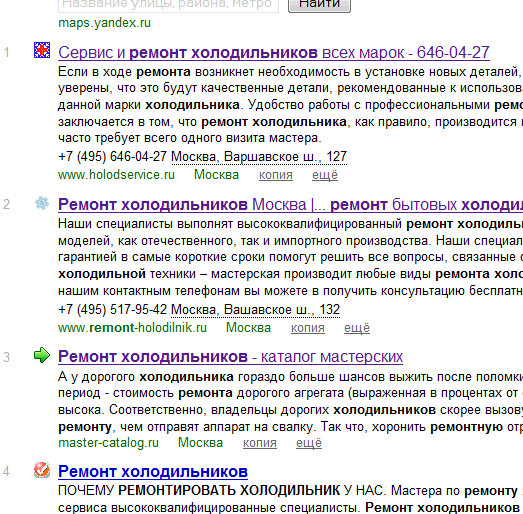Click the green arrow favicon of master-catalog result
This screenshot has height=514, width=523.
pos(42,355)
